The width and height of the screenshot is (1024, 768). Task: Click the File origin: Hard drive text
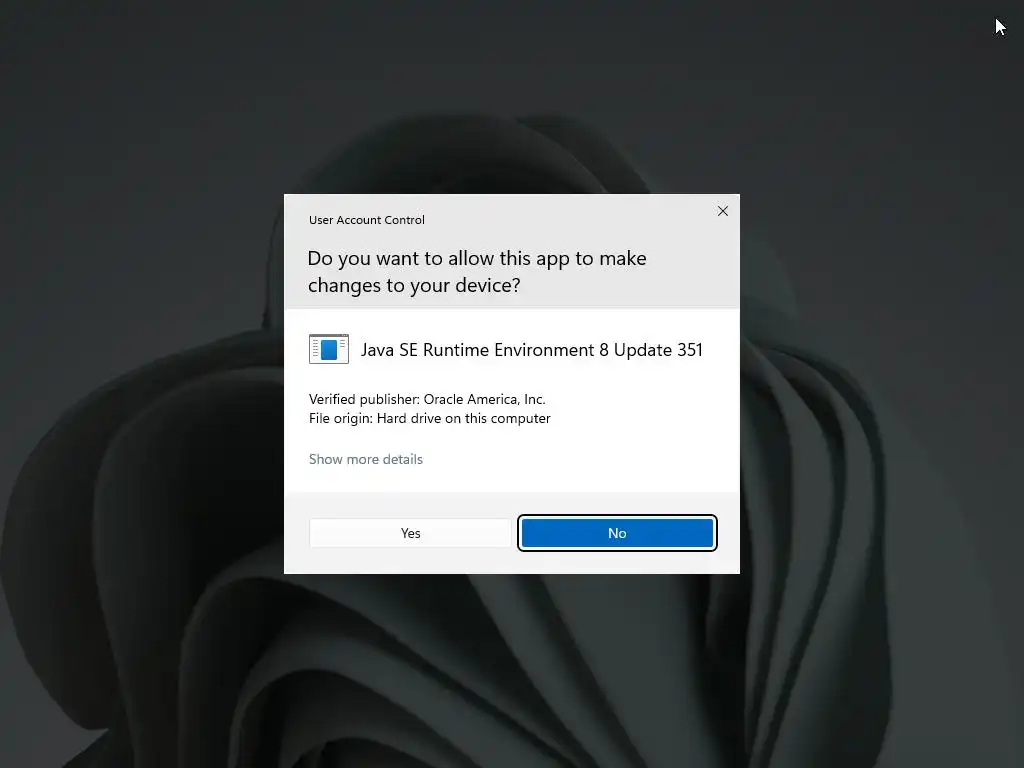[430, 418]
